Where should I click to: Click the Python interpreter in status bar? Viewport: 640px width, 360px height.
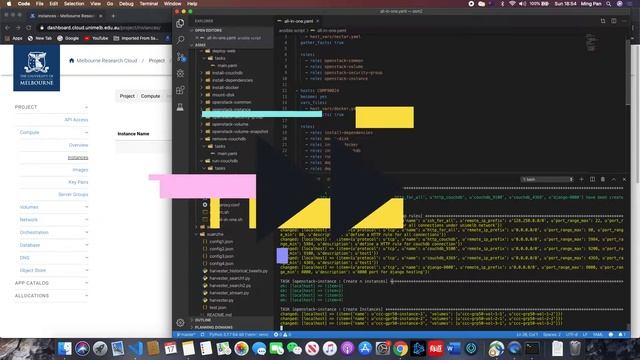pyautogui.click(x=238, y=334)
